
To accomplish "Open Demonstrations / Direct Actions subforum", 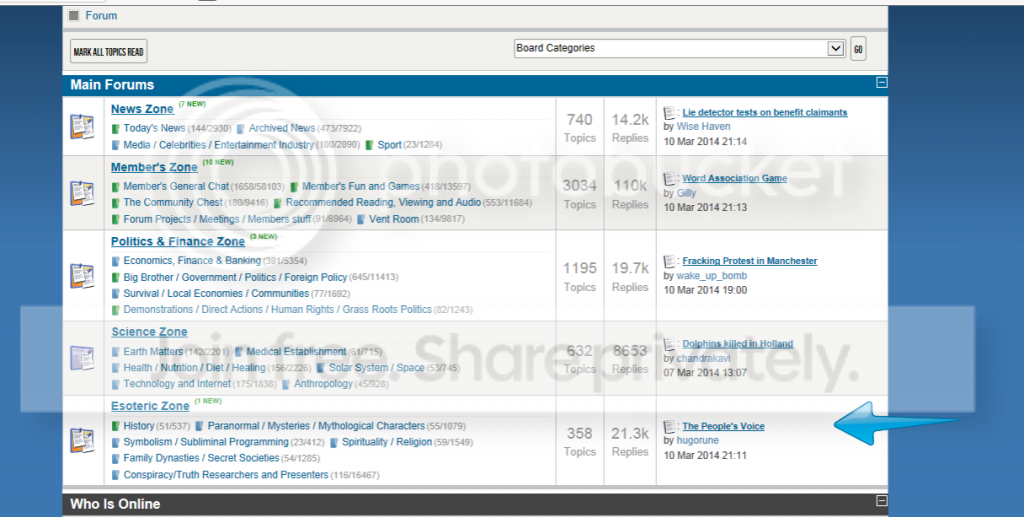I will coord(278,309).
